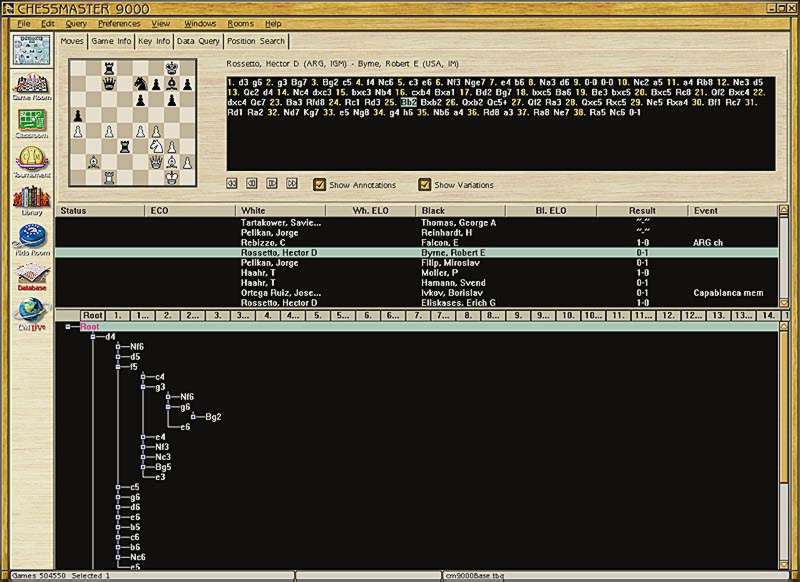
Task: Open the Windows menu
Action: click(200, 23)
